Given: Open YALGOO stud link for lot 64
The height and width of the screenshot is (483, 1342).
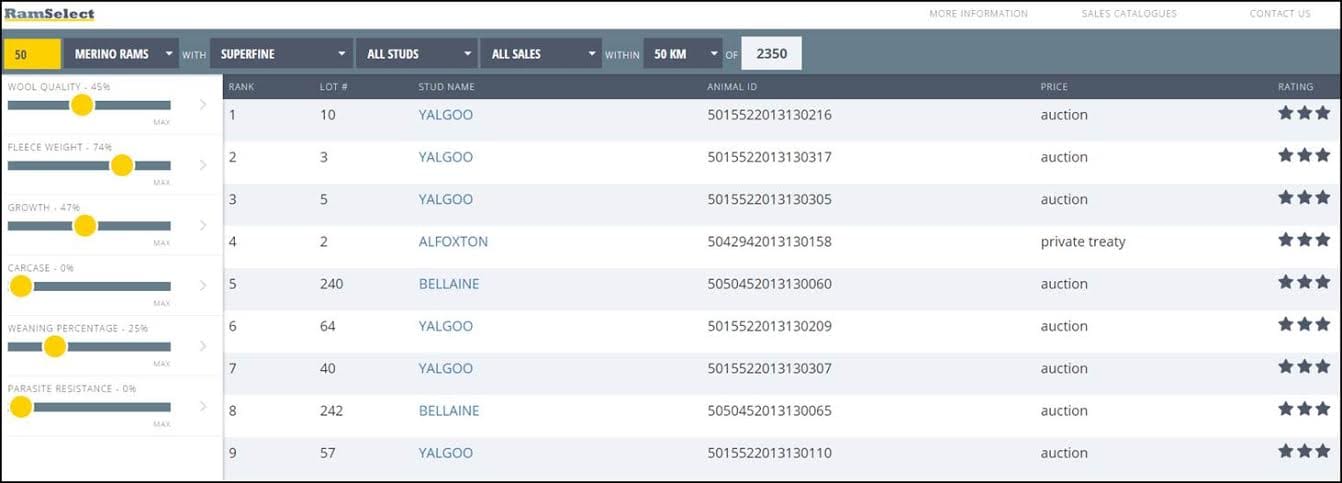Looking at the screenshot, I should click(x=446, y=326).
